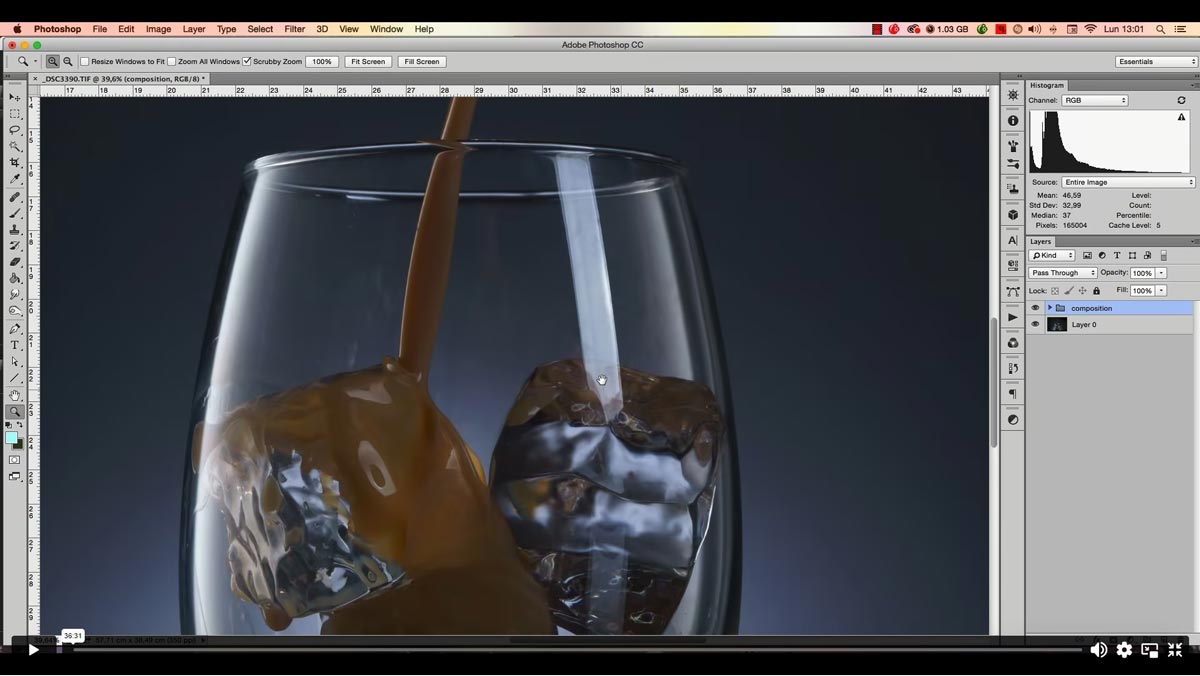This screenshot has width=1200, height=676.
Task: Select the Type tool
Action: tap(15, 345)
